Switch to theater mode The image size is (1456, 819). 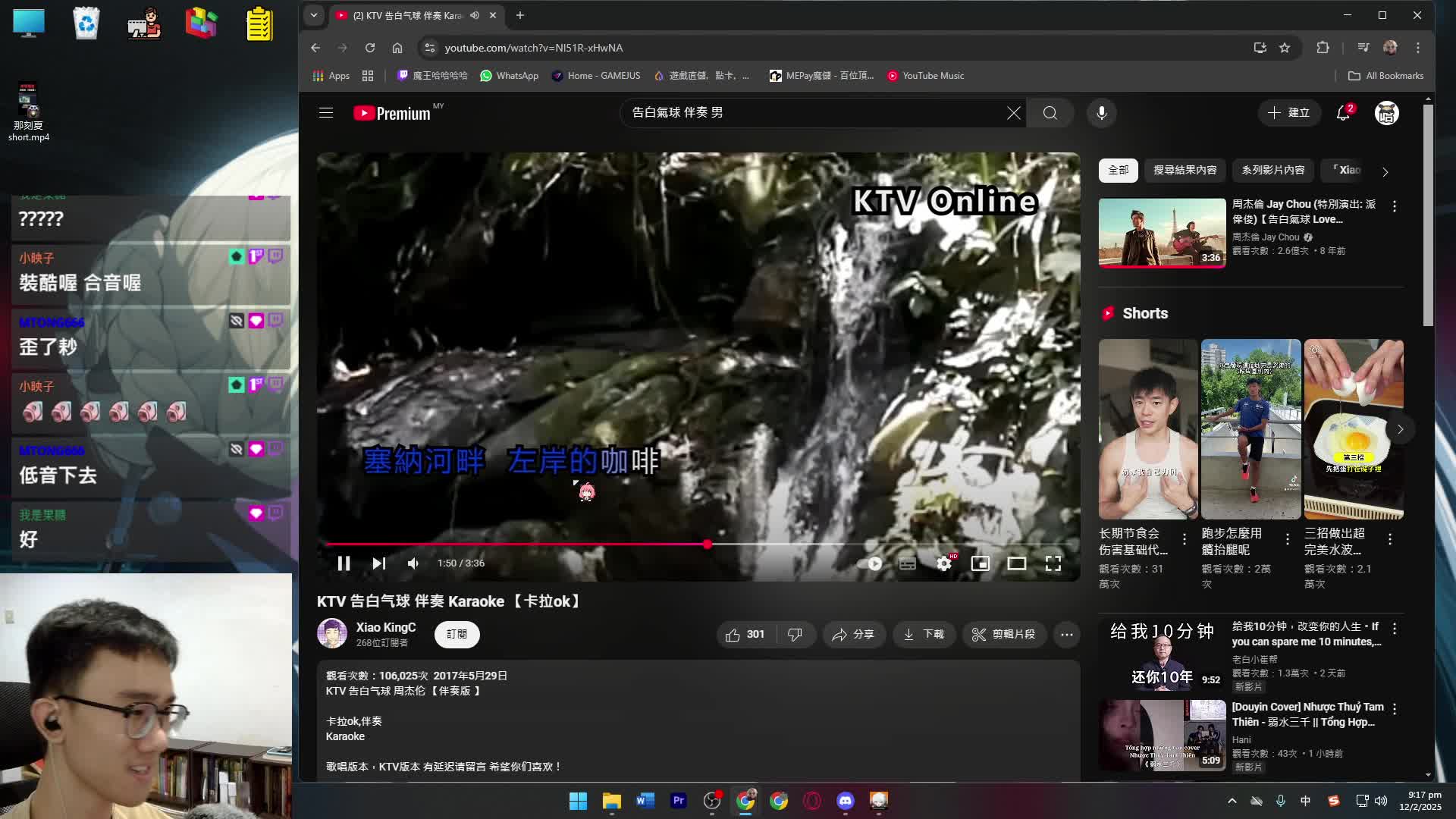(1017, 563)
